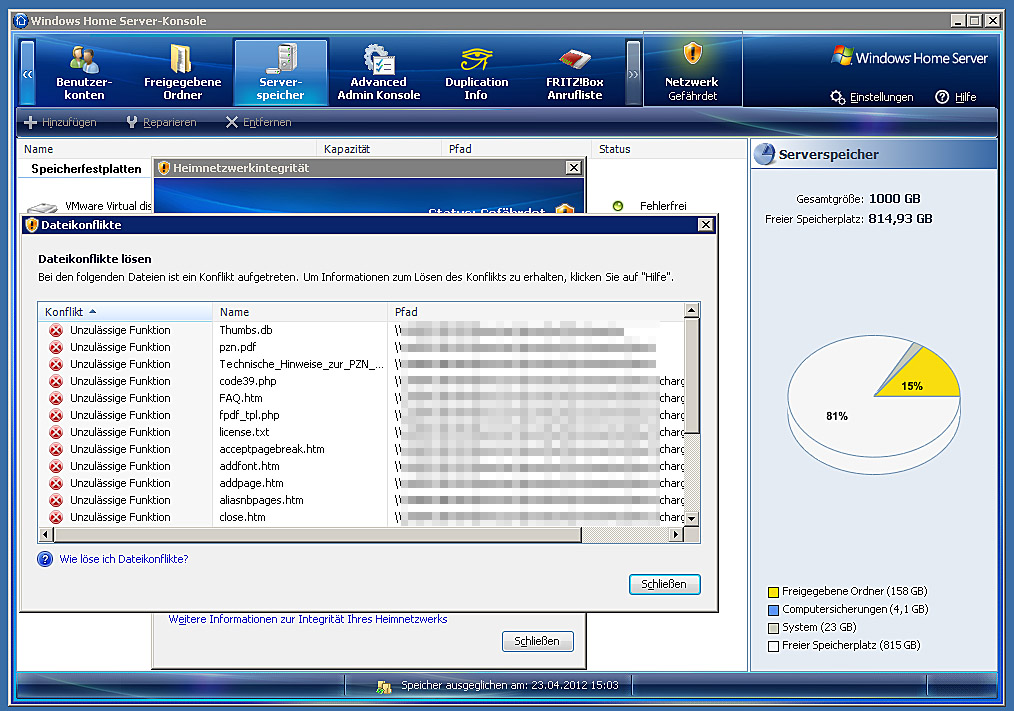This screenshot has width=1014, height=711.
Task: Click the error icon for acceptpagebreak.htm
Action: point(56,449)
